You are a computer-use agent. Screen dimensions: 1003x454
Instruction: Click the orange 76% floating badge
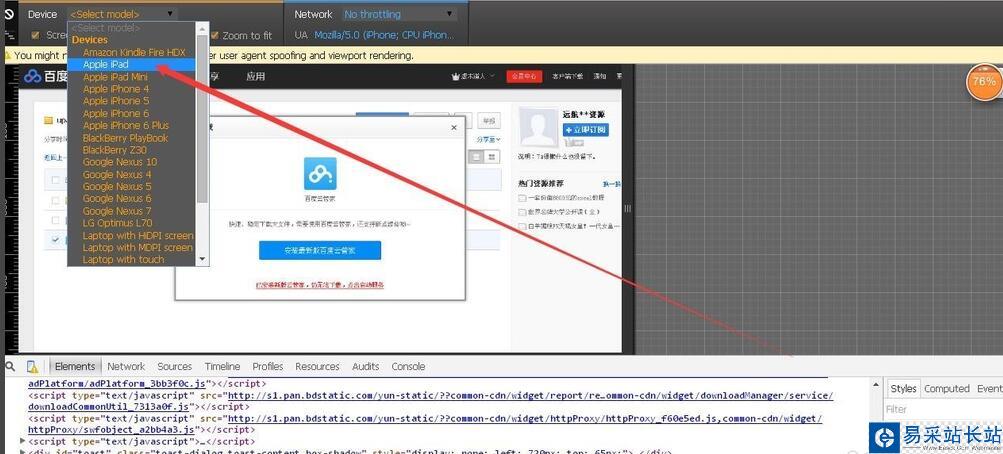[x=984, y=82]
